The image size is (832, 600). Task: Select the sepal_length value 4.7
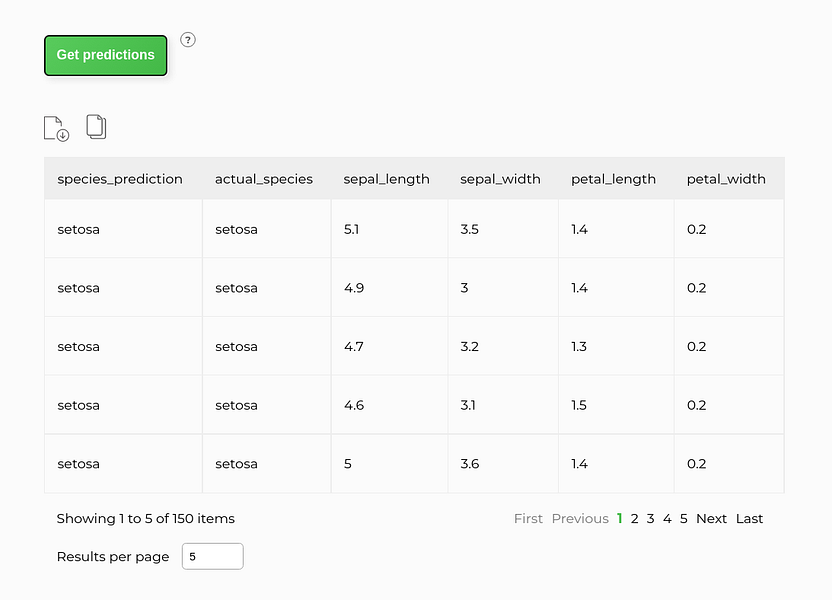353,346
